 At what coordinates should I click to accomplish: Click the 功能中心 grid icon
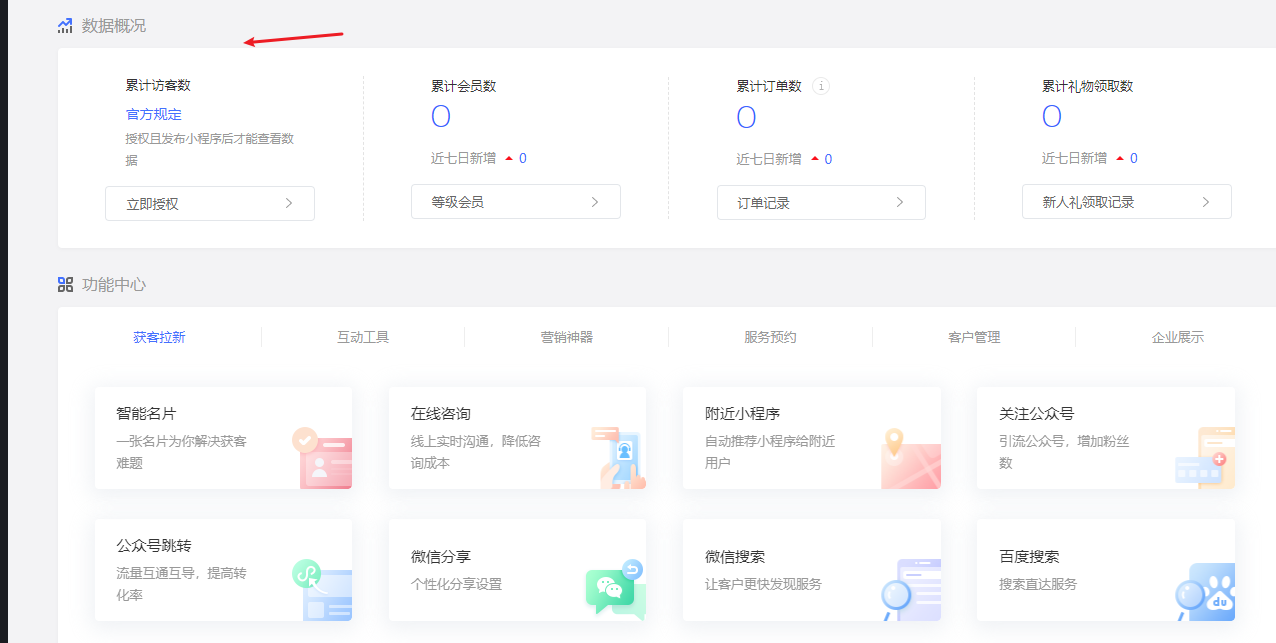(65, 284)
